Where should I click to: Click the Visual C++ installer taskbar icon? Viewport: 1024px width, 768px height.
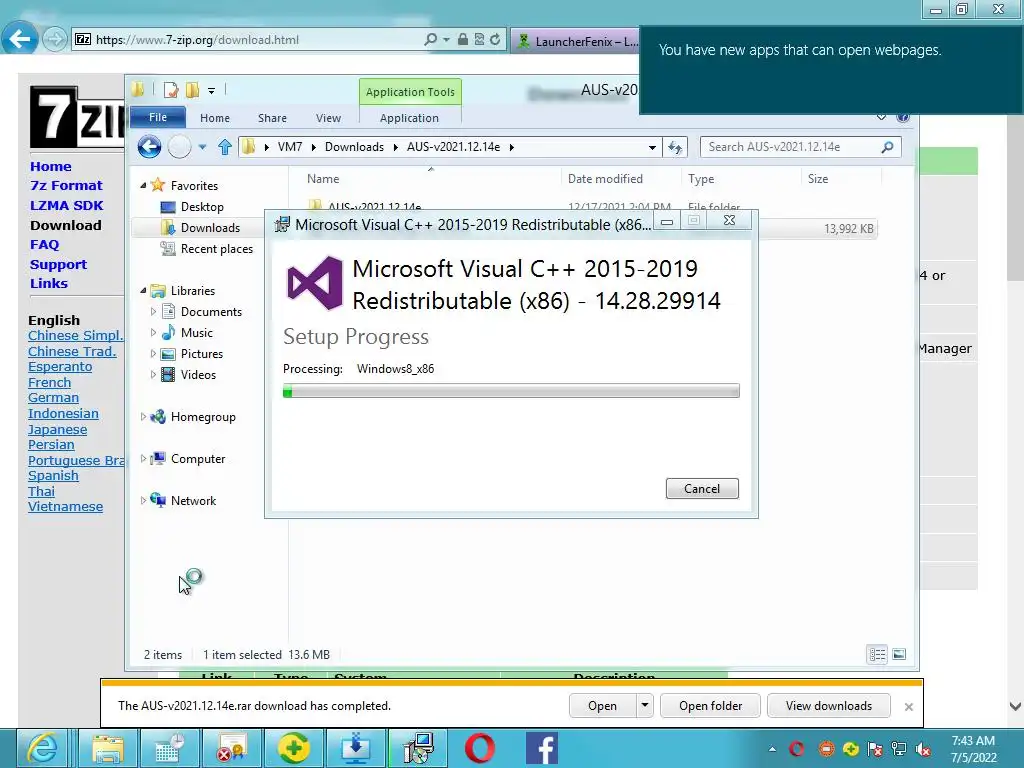(418, 748)
